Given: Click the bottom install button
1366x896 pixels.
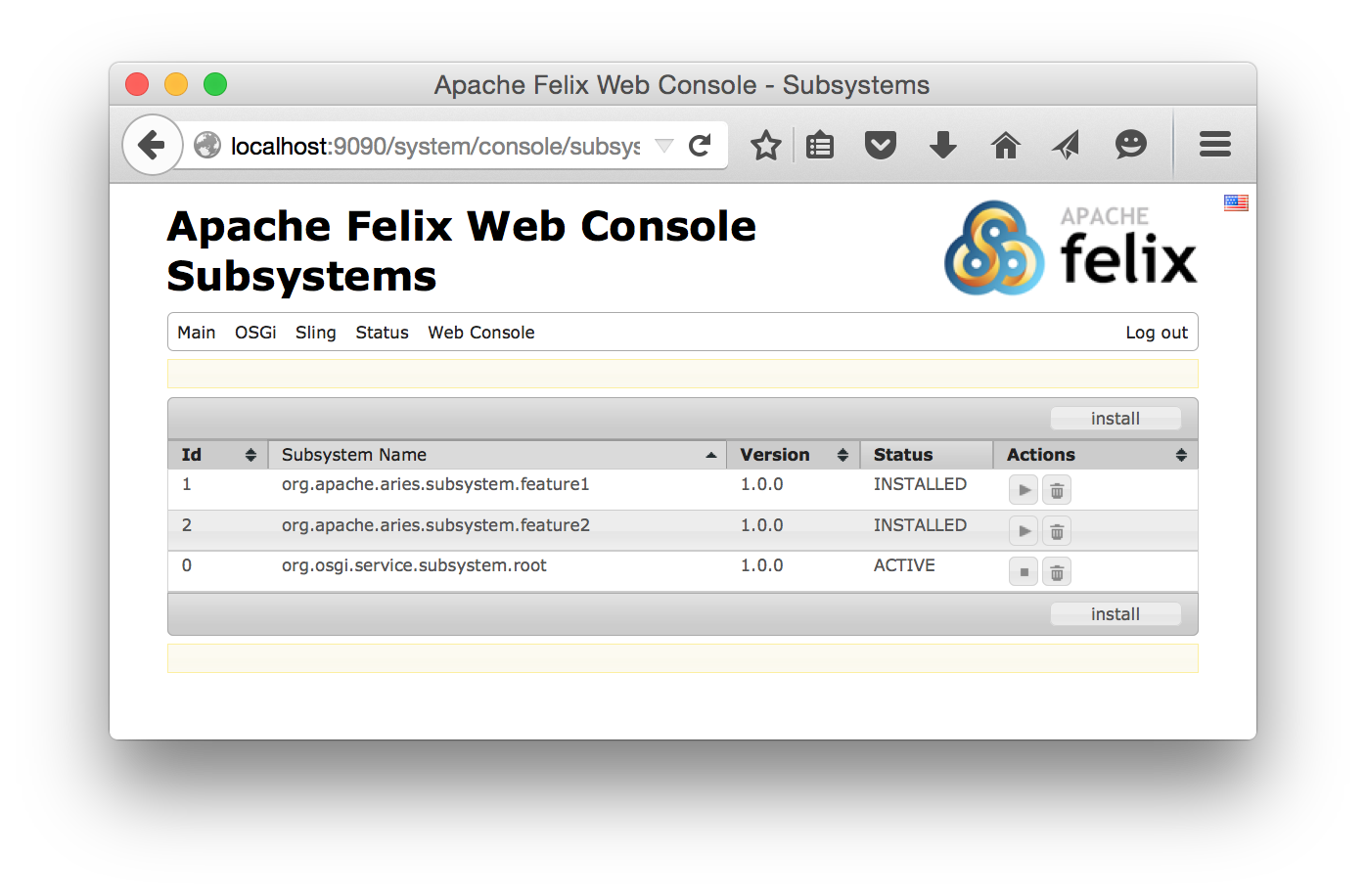Looking at the screenshot, I should pos(1116,614).
